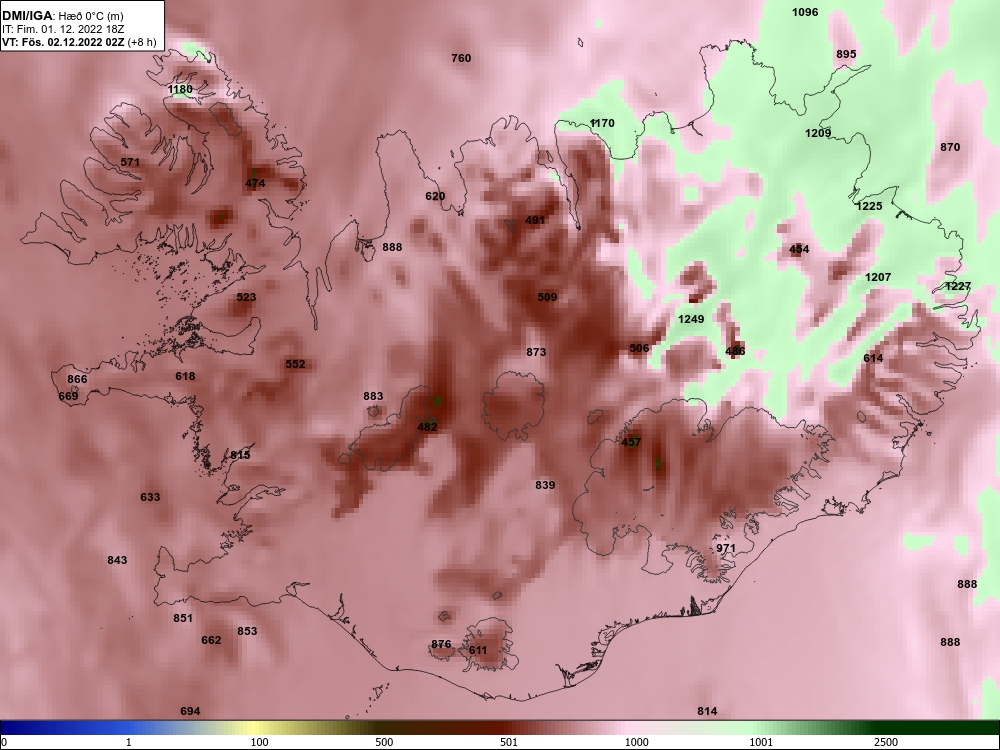Click the map value 866
Viewport: 1000px width, 750px height.
[77, 379]
